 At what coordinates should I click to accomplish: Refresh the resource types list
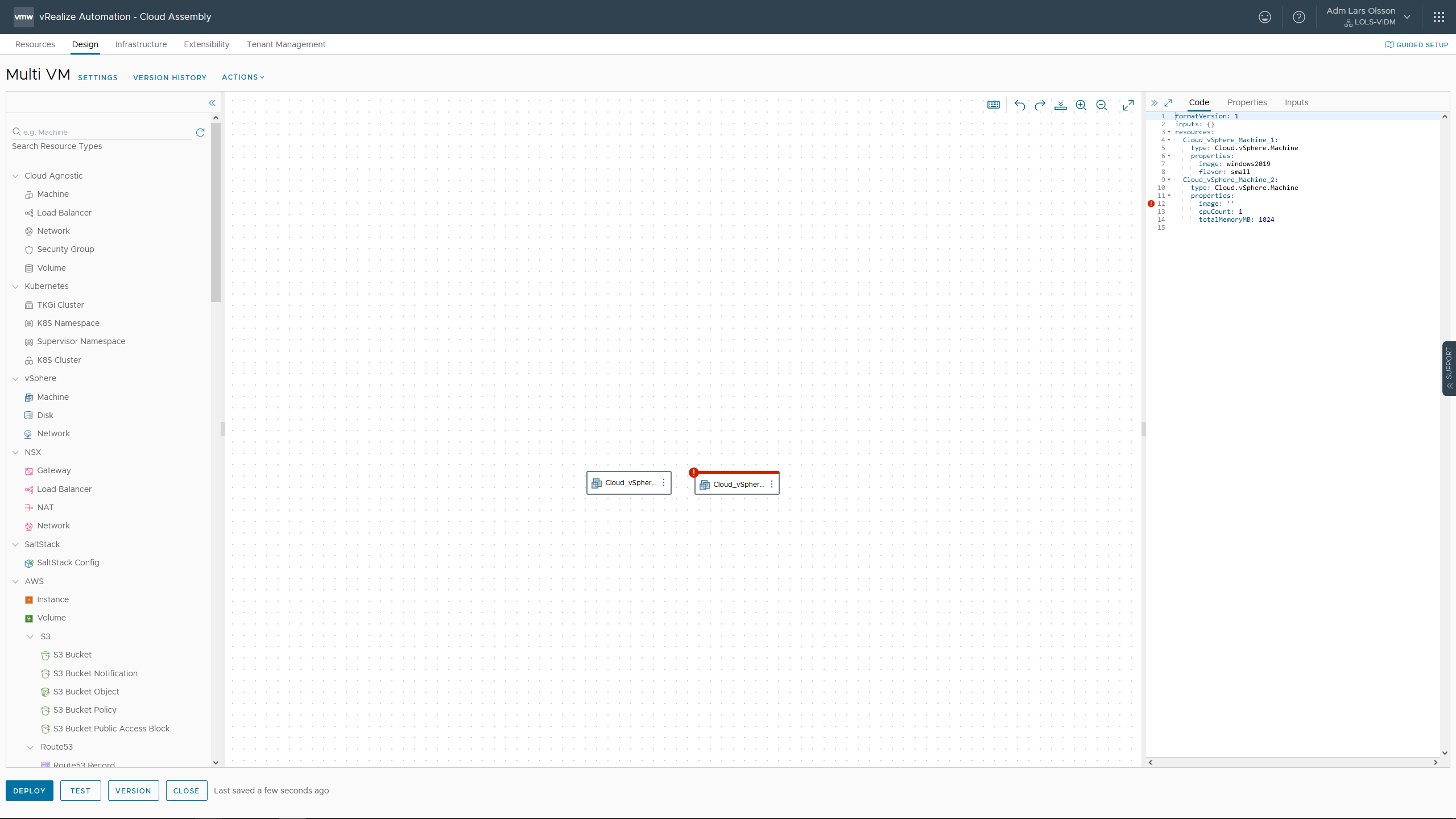pos(200,133)
